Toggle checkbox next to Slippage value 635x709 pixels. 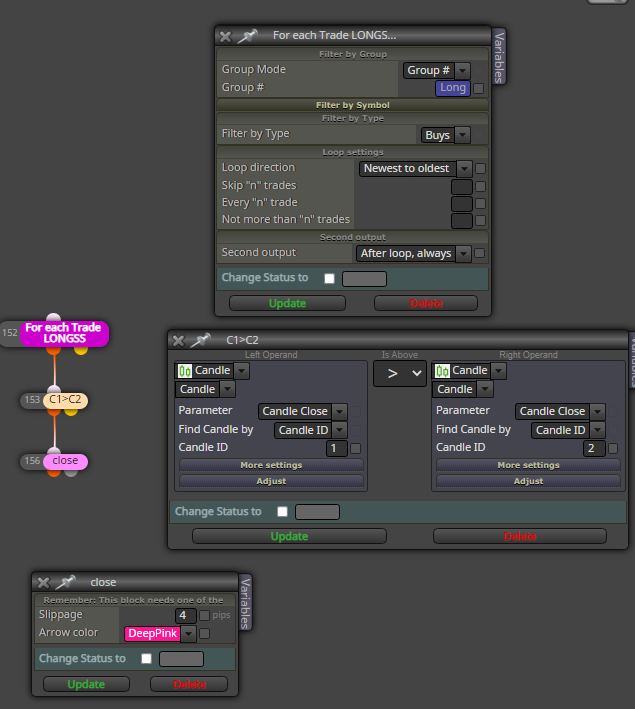pyautogui.click(x=204, y=615)
